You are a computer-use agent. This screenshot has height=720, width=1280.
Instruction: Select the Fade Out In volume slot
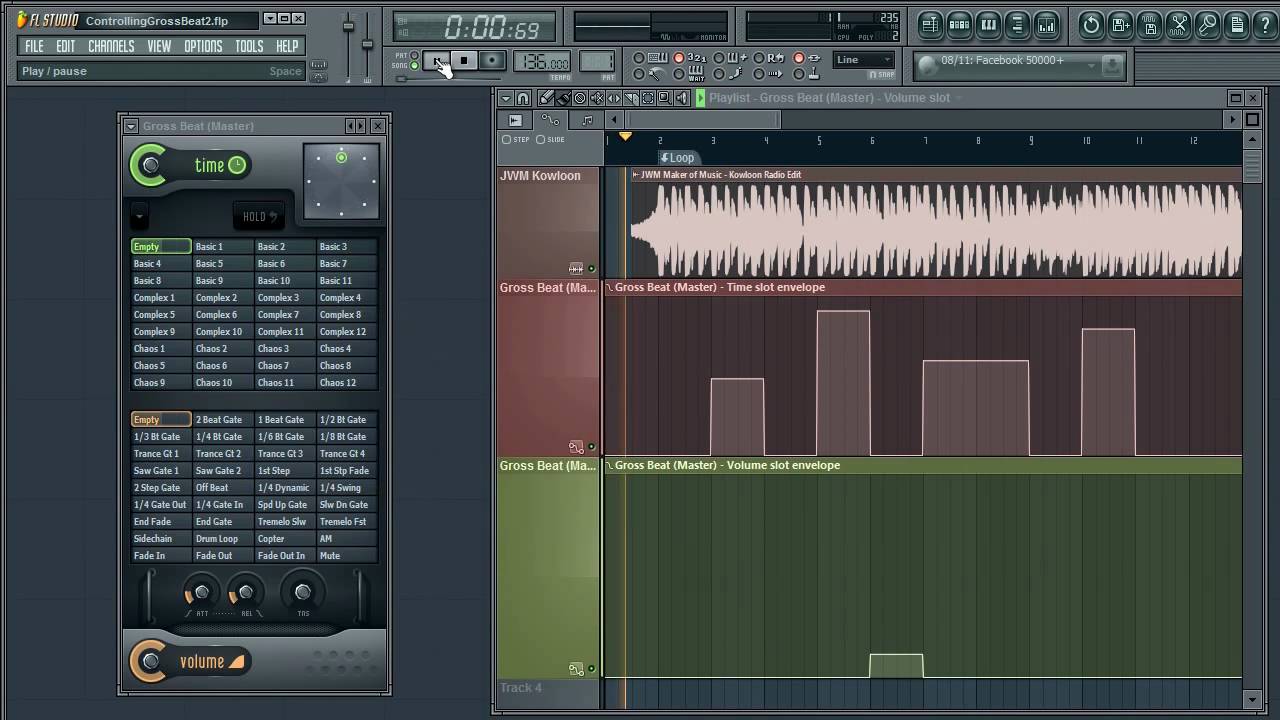(x=285, y=556)
